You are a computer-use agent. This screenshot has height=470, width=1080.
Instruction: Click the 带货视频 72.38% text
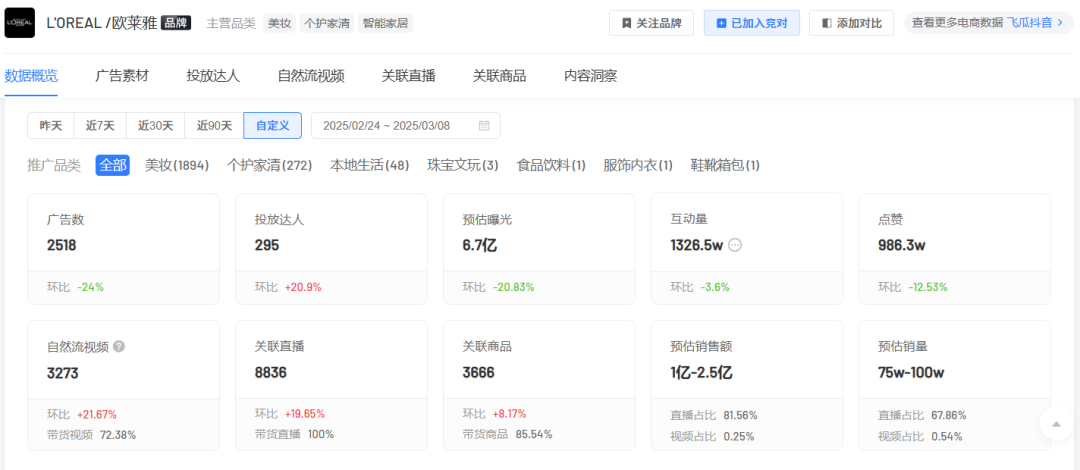click(x=91, y=435)
